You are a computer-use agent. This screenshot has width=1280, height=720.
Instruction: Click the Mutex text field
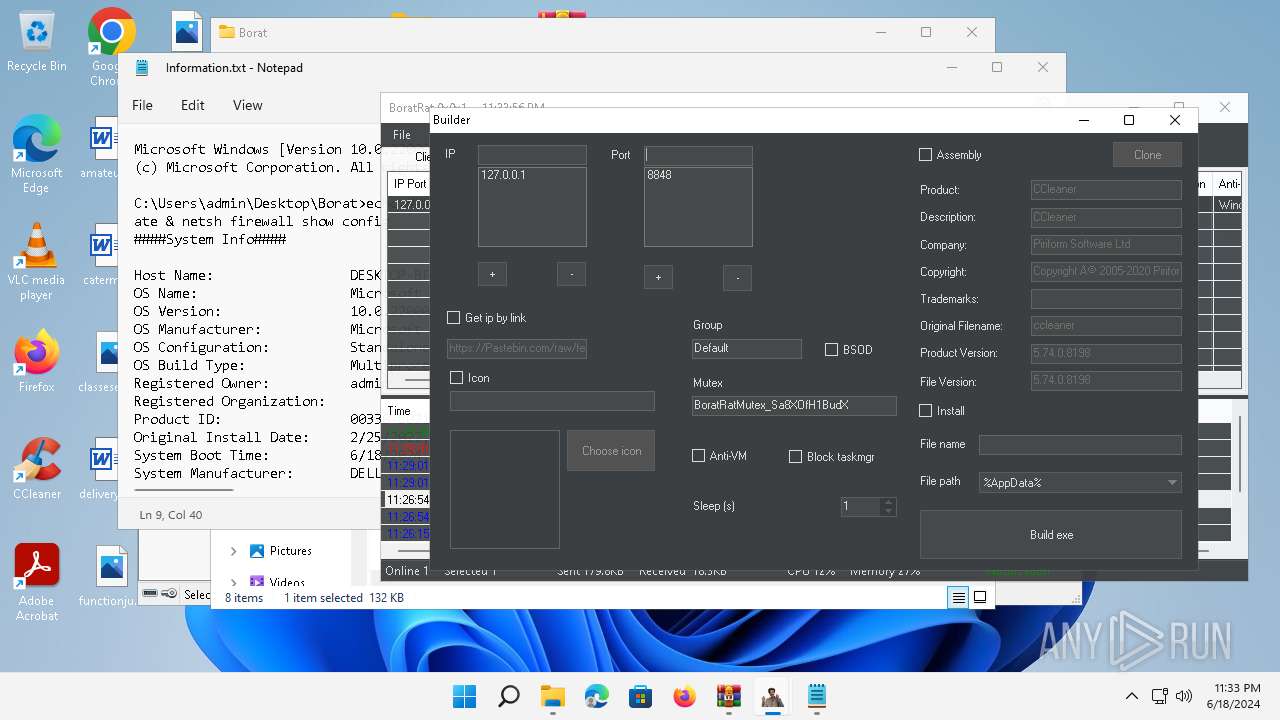[794, 405]
